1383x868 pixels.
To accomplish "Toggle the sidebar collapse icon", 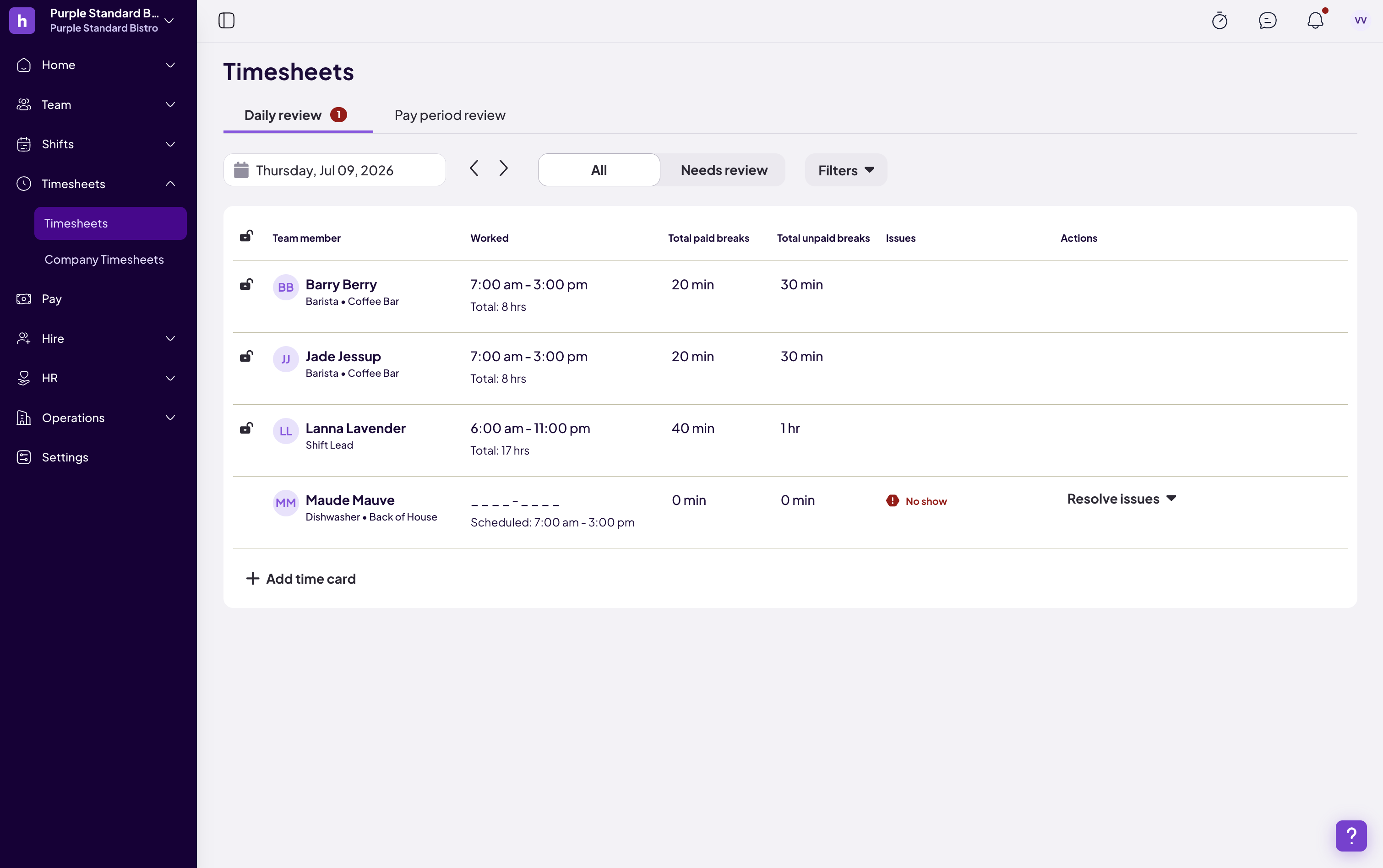I will pos(227,21).
